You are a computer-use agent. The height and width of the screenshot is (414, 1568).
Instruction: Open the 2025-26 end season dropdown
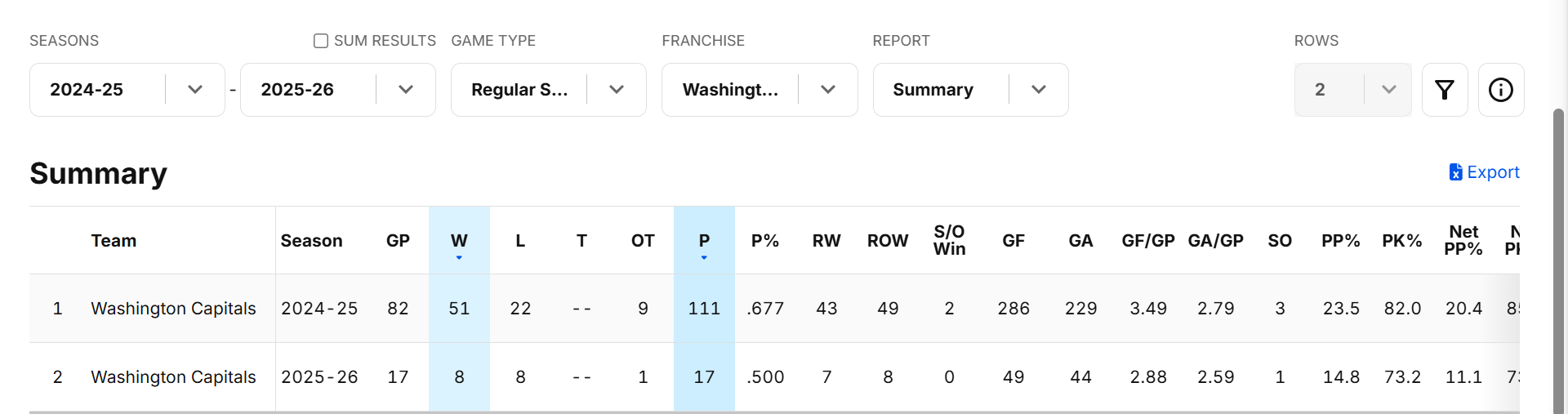coord(405,90)
